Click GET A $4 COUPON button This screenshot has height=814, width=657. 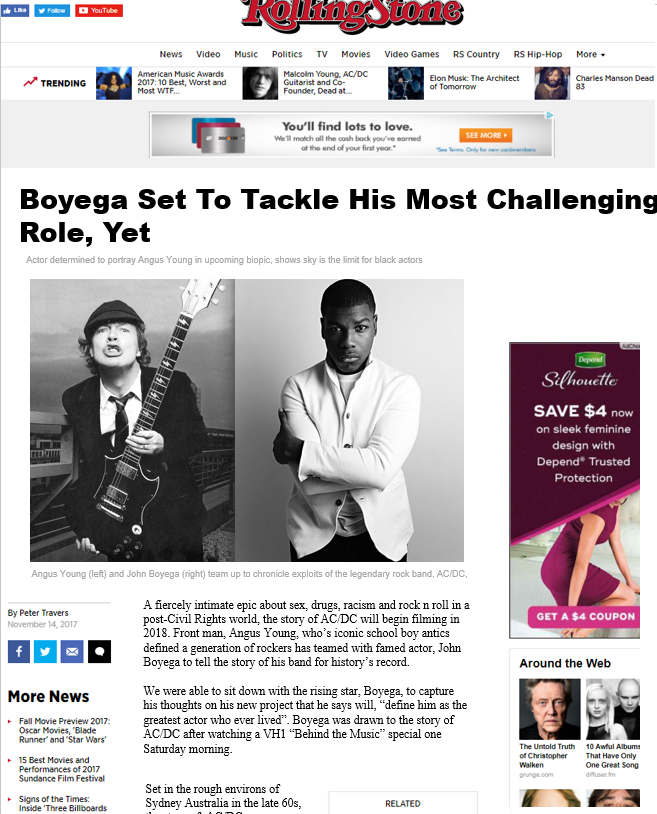(x=585, y=616)
